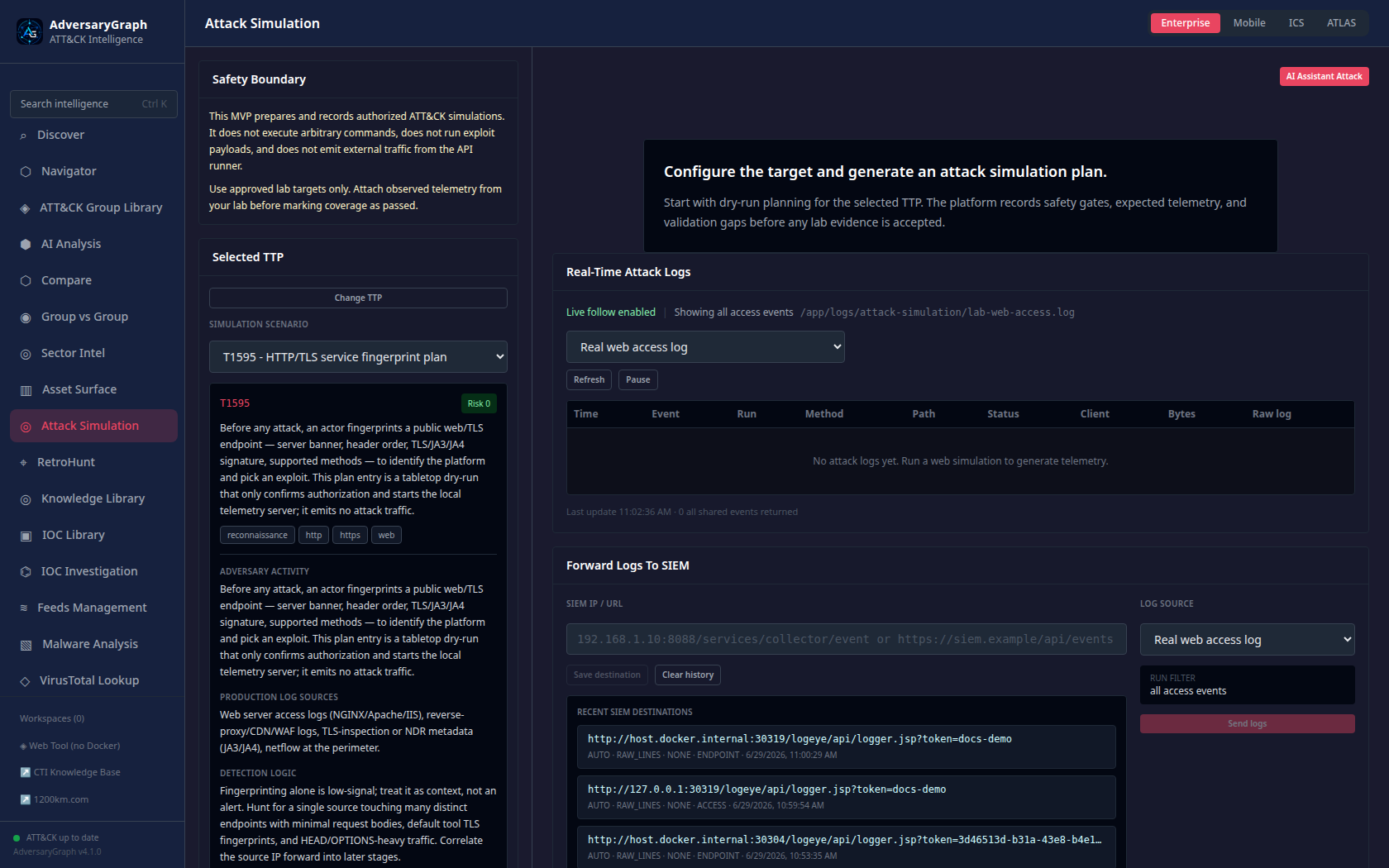The image size is (1389, 868).
Task: Click the http tag
Action: 313,535
